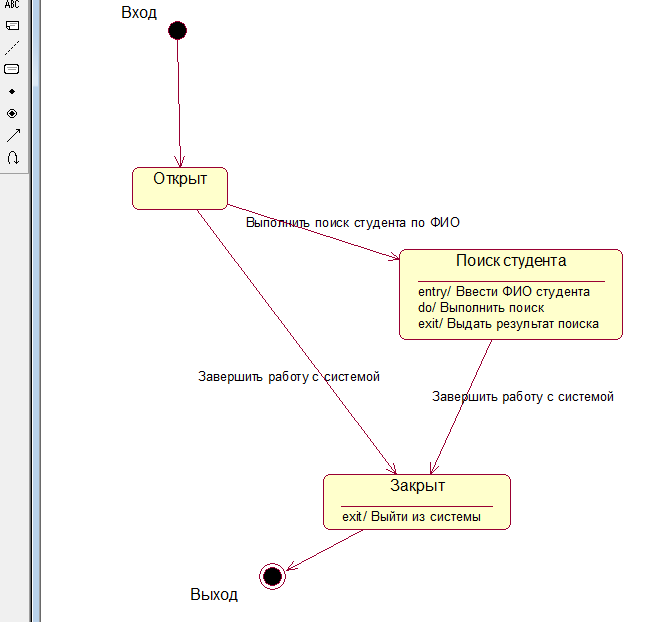Click exit/ Выдать результат поиска action
The height and width of the screenshot is (622, 660).
(x=508, y=324)
